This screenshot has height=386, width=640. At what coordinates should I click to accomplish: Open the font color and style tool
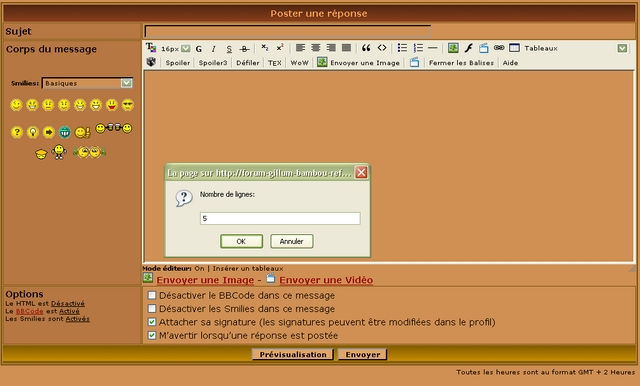151,48
